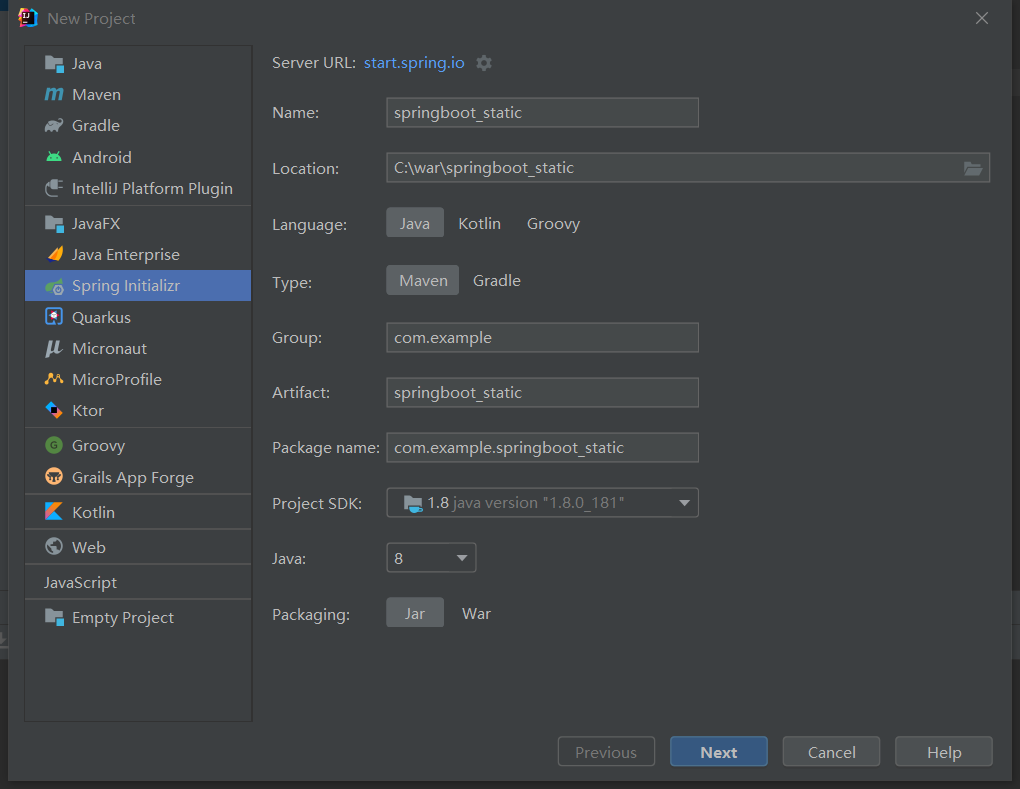Viewport: 1020px width, 789px height.
Task: Click the Java Enterprise flame icon
Action: [55, 254]
